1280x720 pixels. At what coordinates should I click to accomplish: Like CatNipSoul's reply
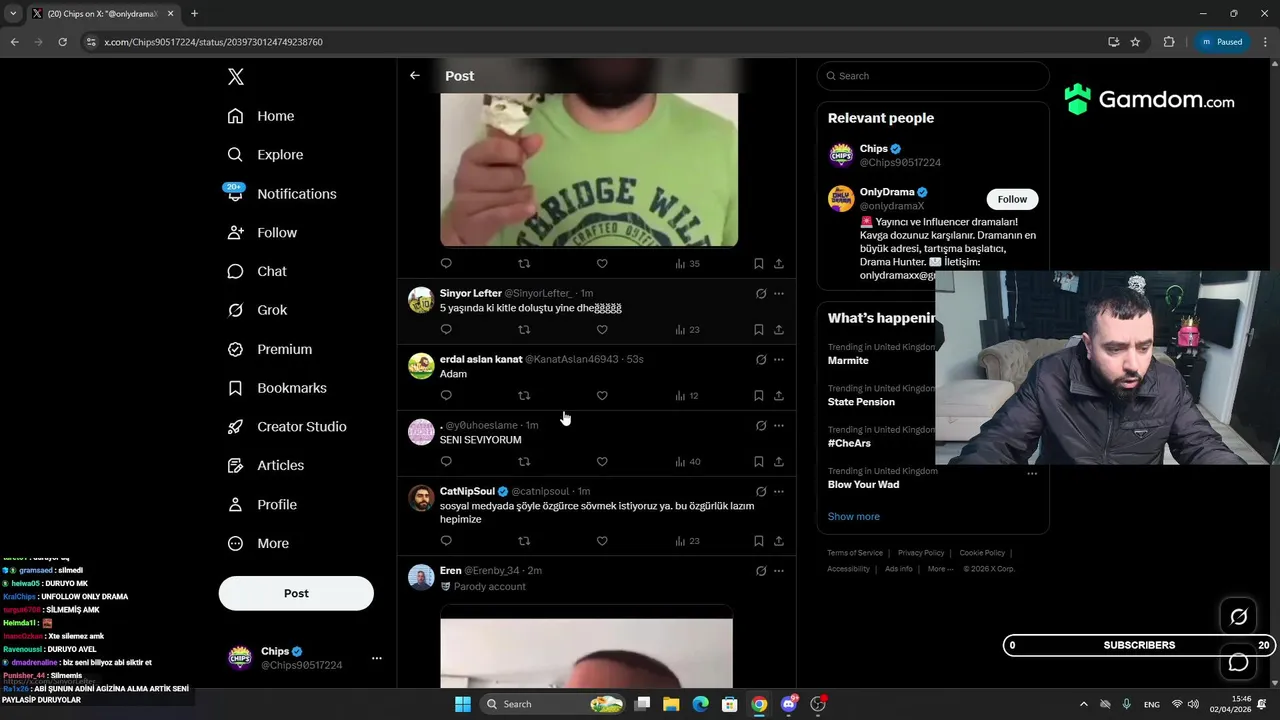602,541
